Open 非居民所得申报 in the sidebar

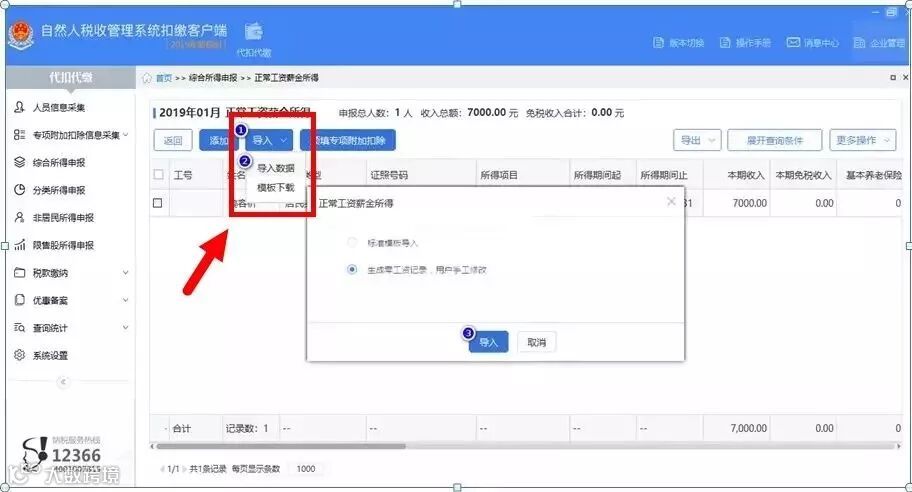(x=63, y=218)
